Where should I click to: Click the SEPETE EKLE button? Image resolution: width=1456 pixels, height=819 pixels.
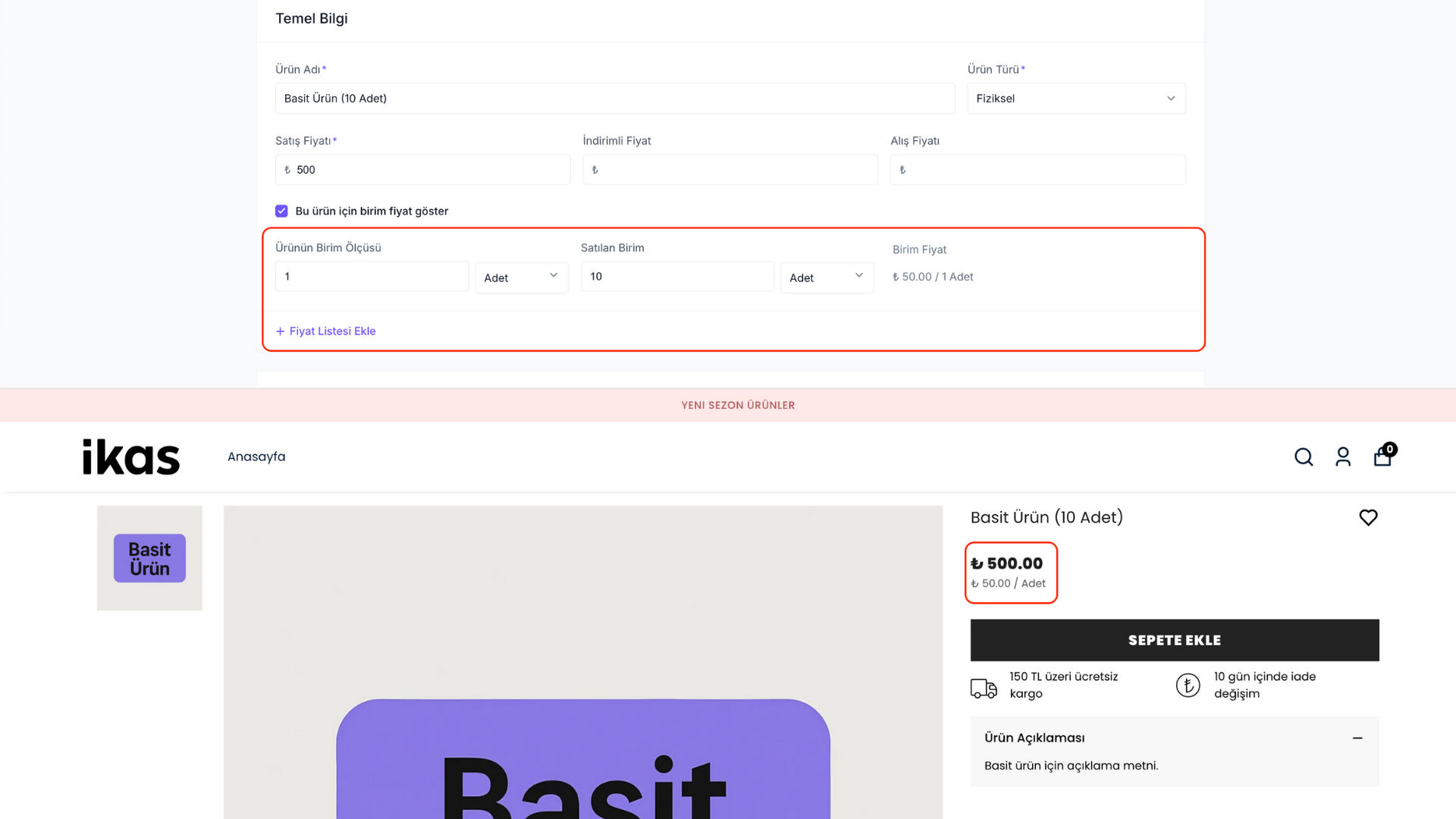coord(1175,640)
